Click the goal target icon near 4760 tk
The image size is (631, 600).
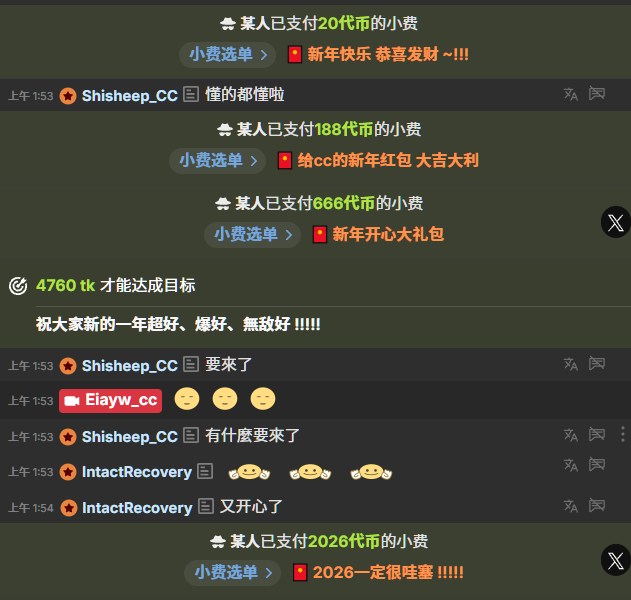click(18, 286)
